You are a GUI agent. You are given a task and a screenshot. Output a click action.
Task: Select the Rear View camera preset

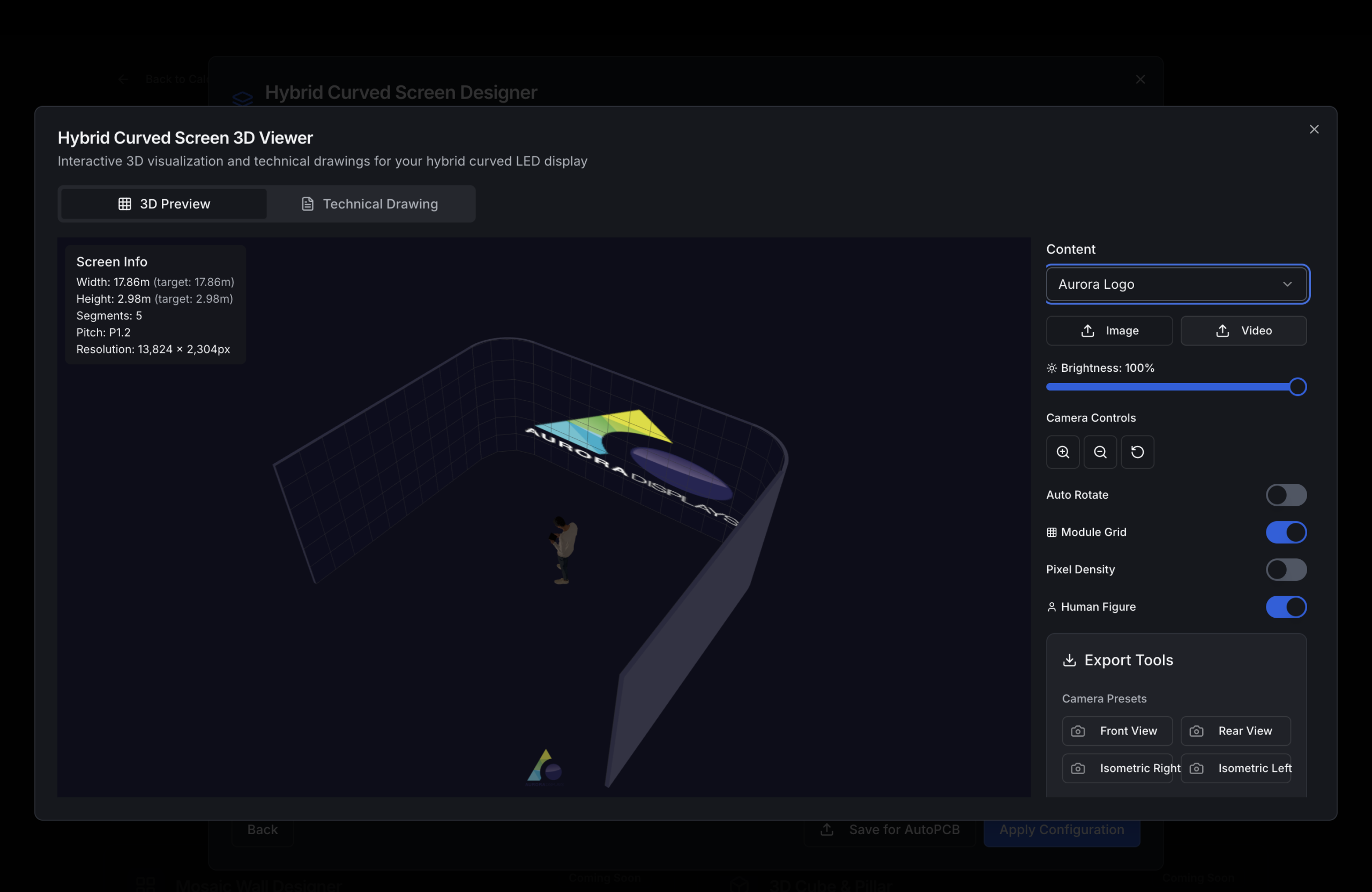[1235, 731]
